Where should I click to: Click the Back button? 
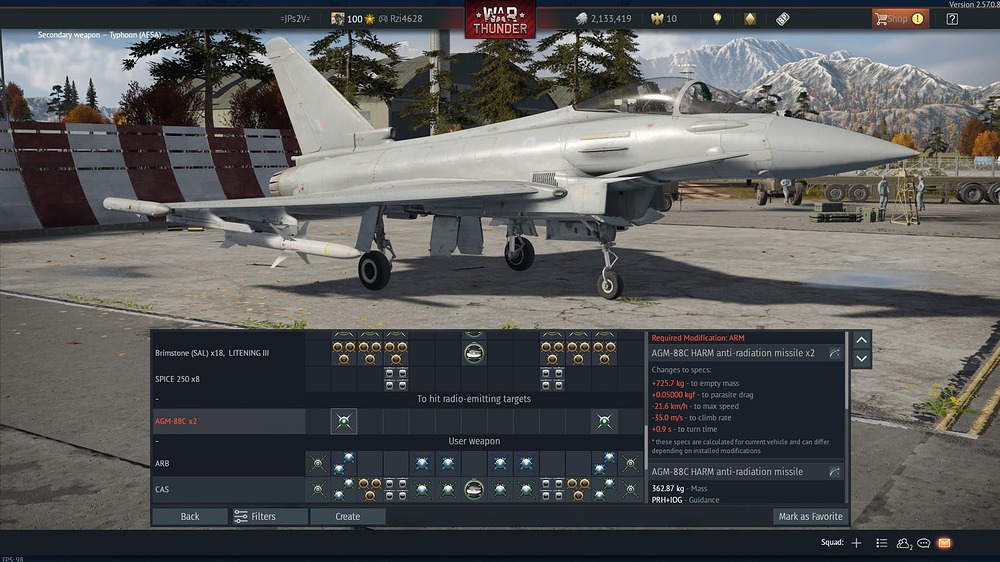click(x=189, y=516)
